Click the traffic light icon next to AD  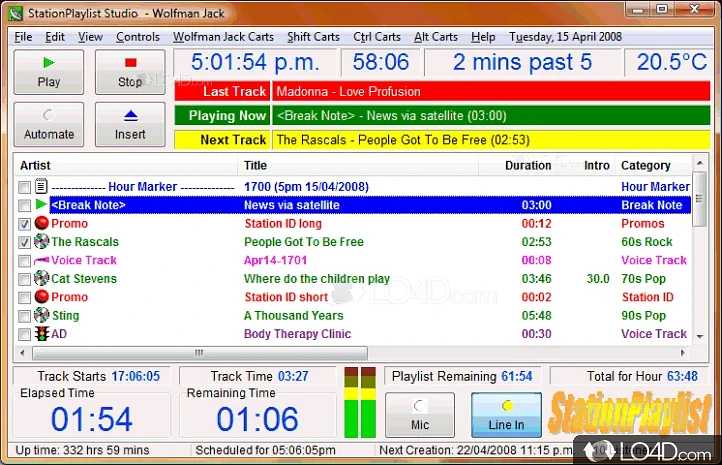coord(41,333)
